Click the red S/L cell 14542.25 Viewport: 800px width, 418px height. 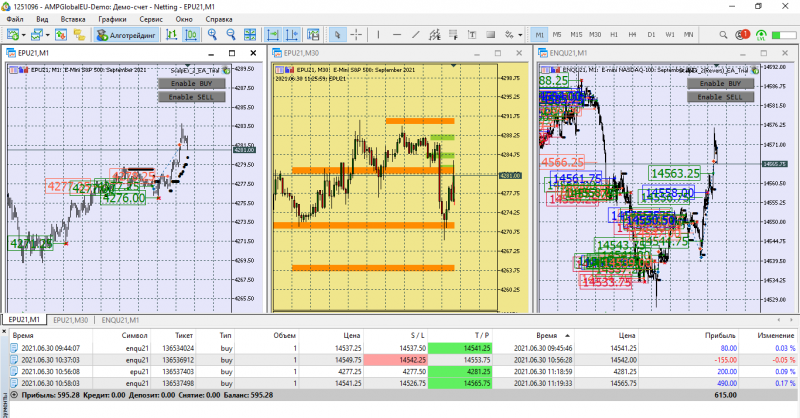point(395,360)
